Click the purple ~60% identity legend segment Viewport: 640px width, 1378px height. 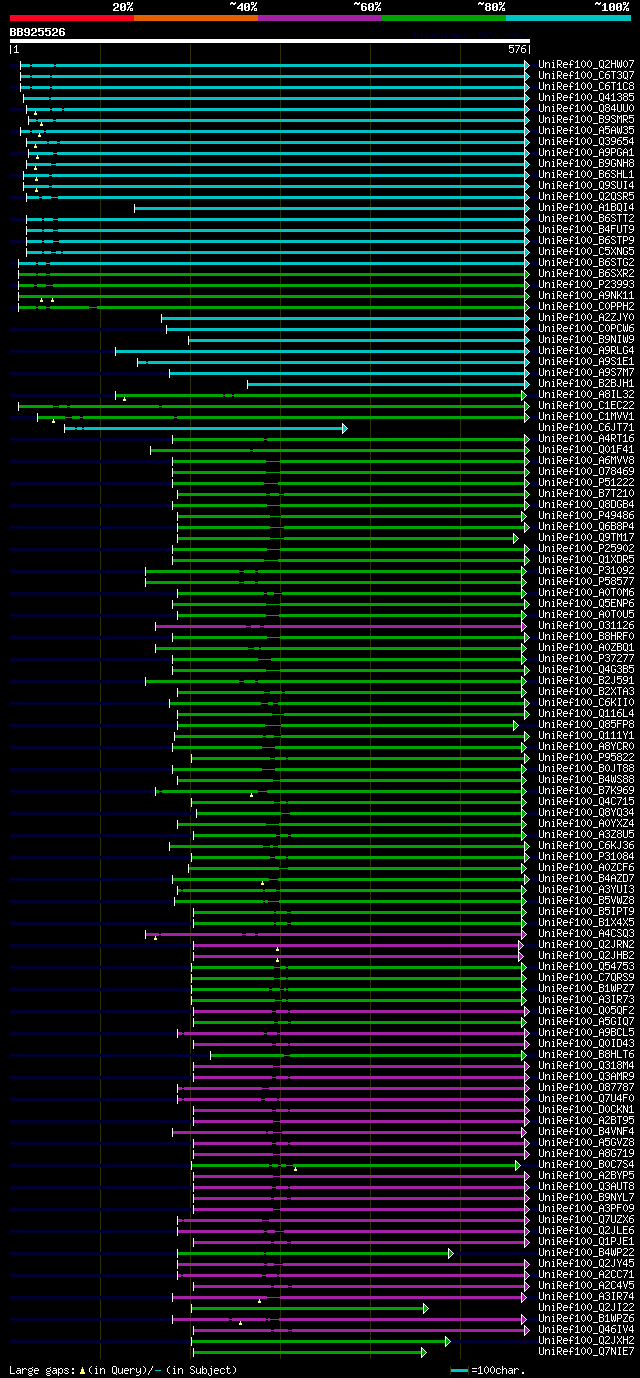point(320,18)
